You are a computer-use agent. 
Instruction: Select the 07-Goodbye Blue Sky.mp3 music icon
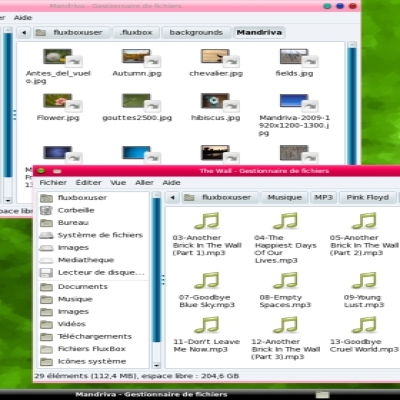[207, 280]
